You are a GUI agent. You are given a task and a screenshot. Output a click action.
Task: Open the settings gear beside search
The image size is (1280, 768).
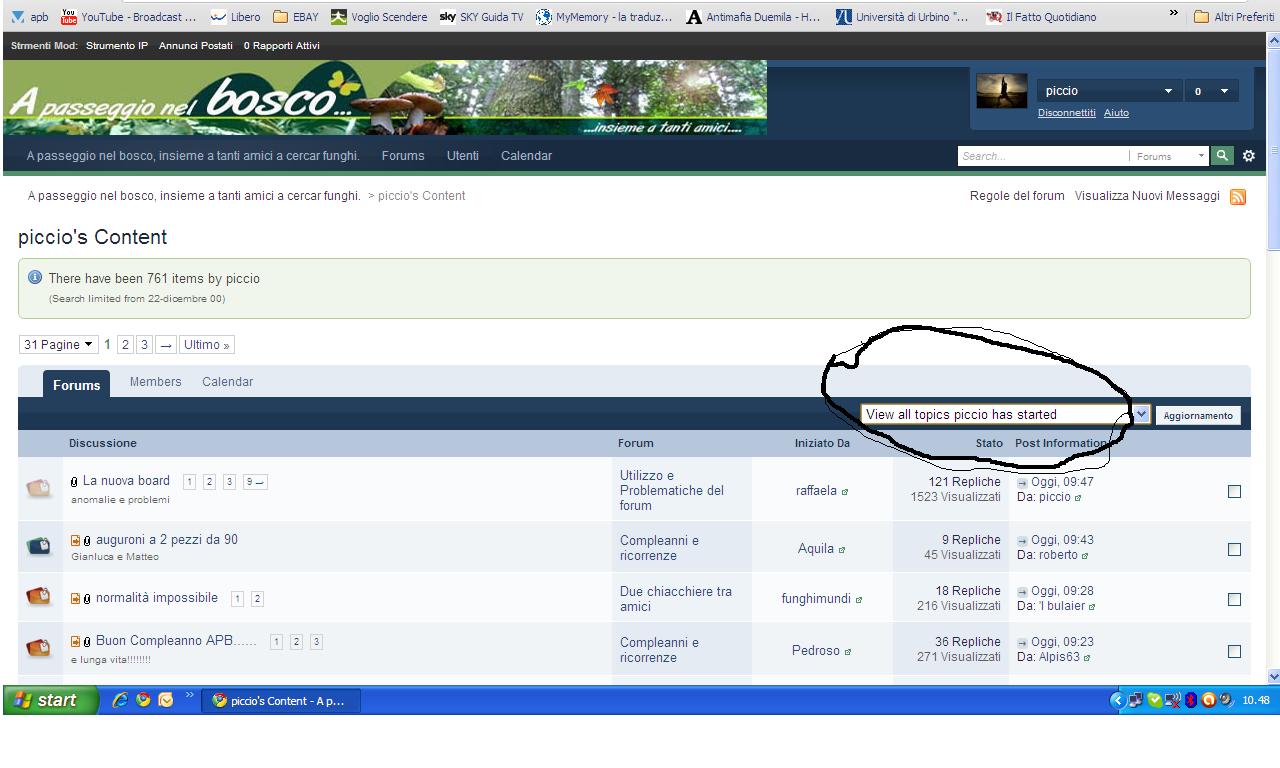(1248, 156)
